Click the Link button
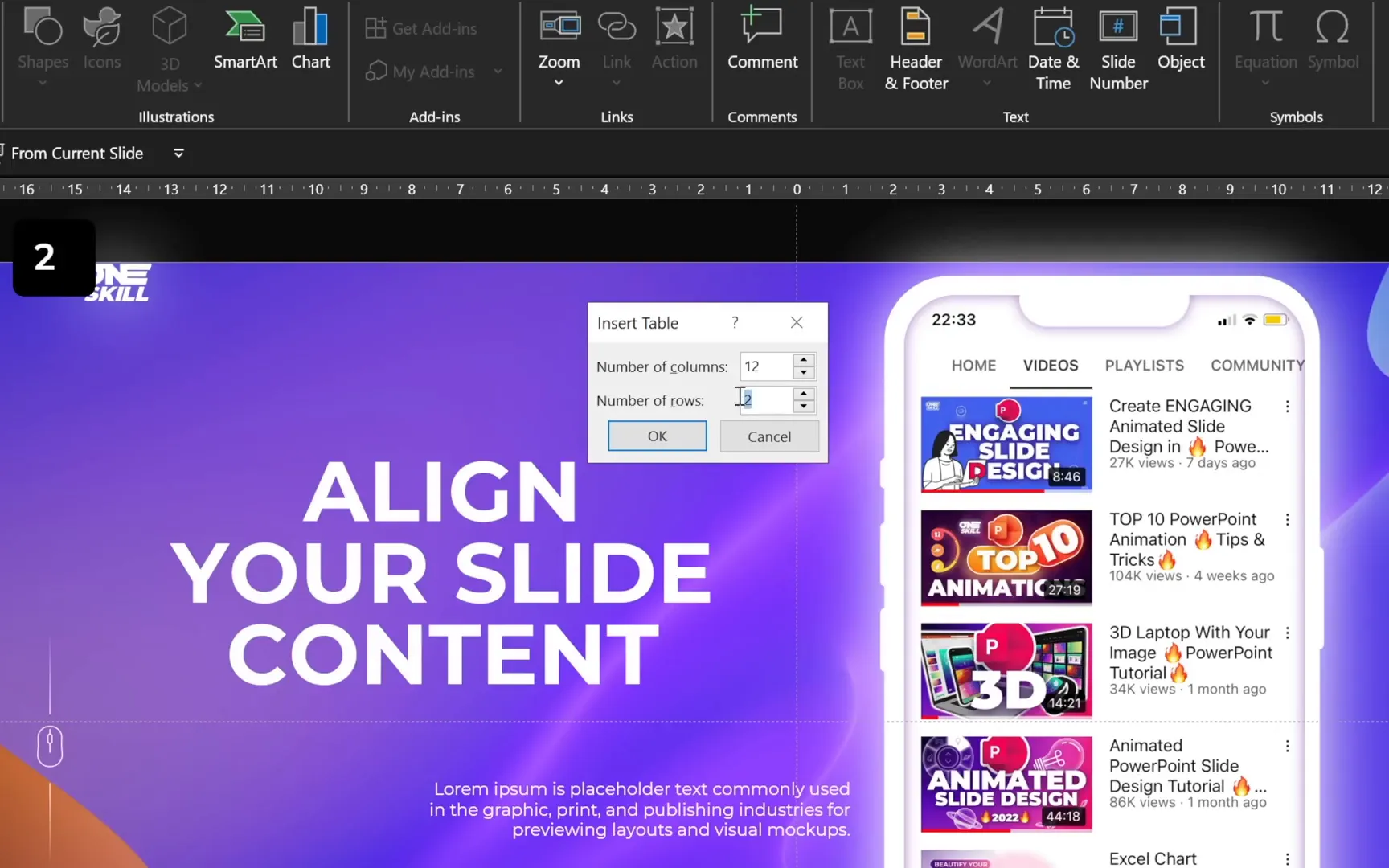1389x868 pixels. (x=617, y=39)
